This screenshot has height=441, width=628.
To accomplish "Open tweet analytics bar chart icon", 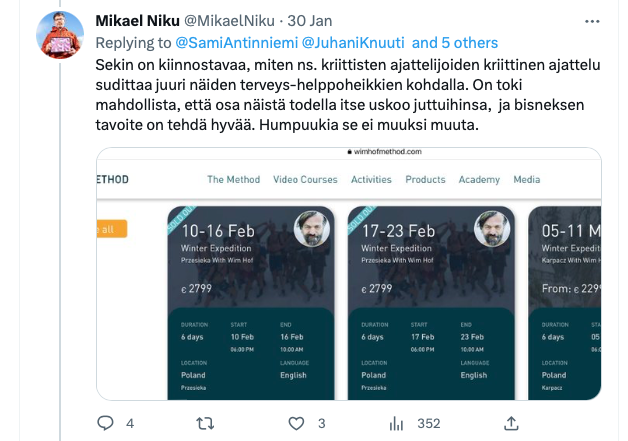I will [x=397, y=423].
